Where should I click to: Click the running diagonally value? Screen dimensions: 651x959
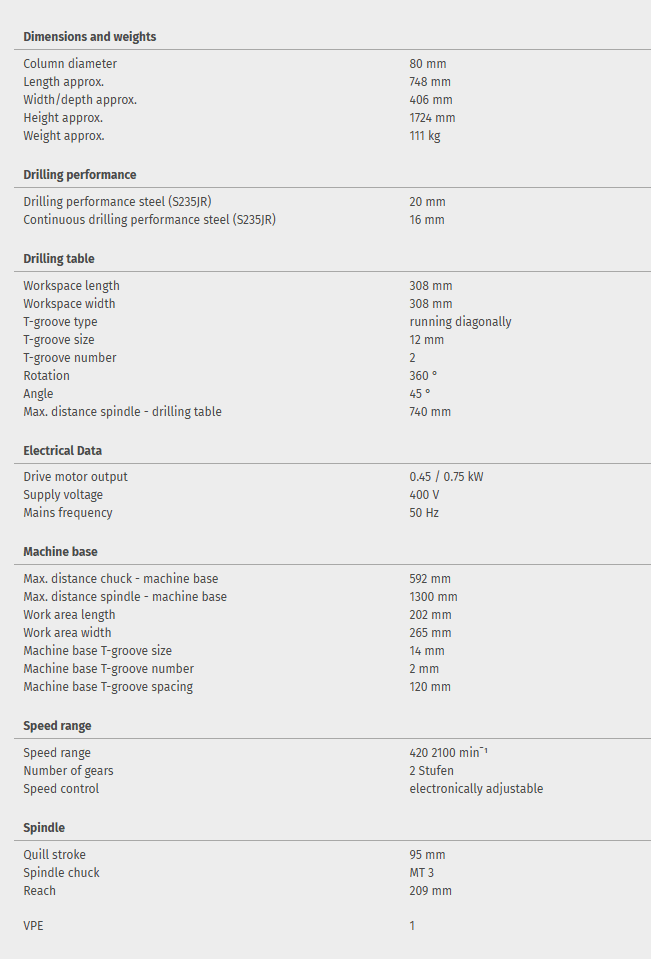point(460,322)
